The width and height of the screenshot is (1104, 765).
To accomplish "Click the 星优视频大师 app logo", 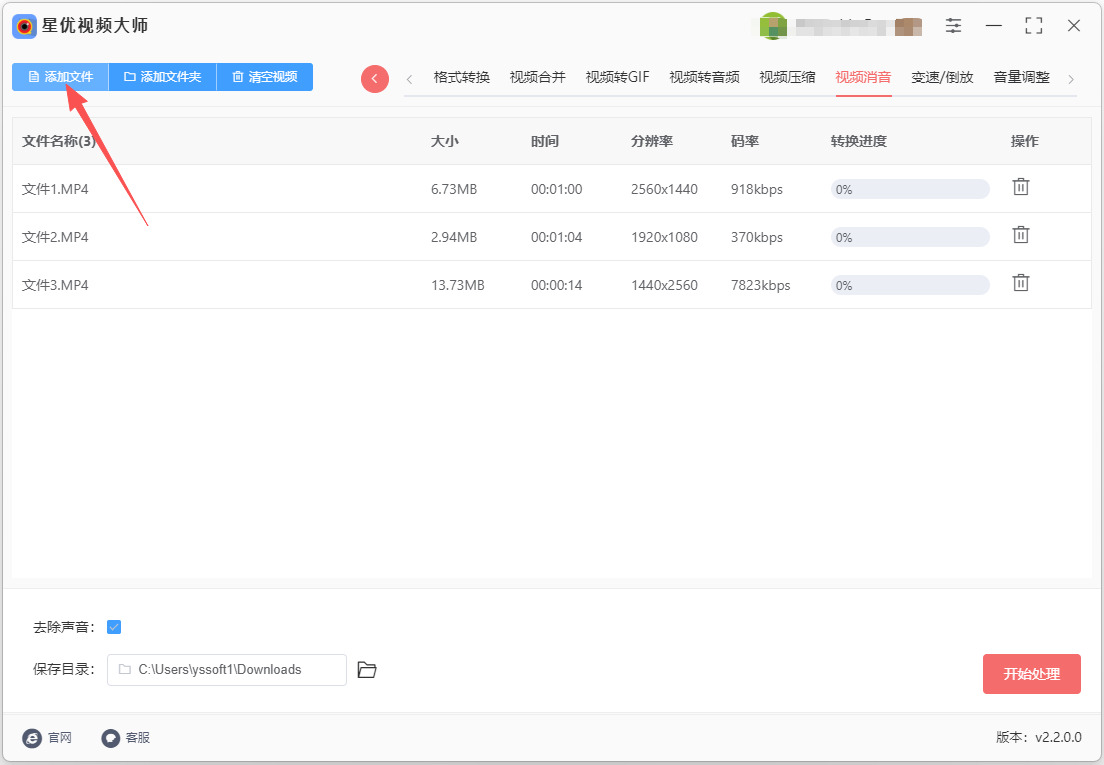I will tap(25, 27).
